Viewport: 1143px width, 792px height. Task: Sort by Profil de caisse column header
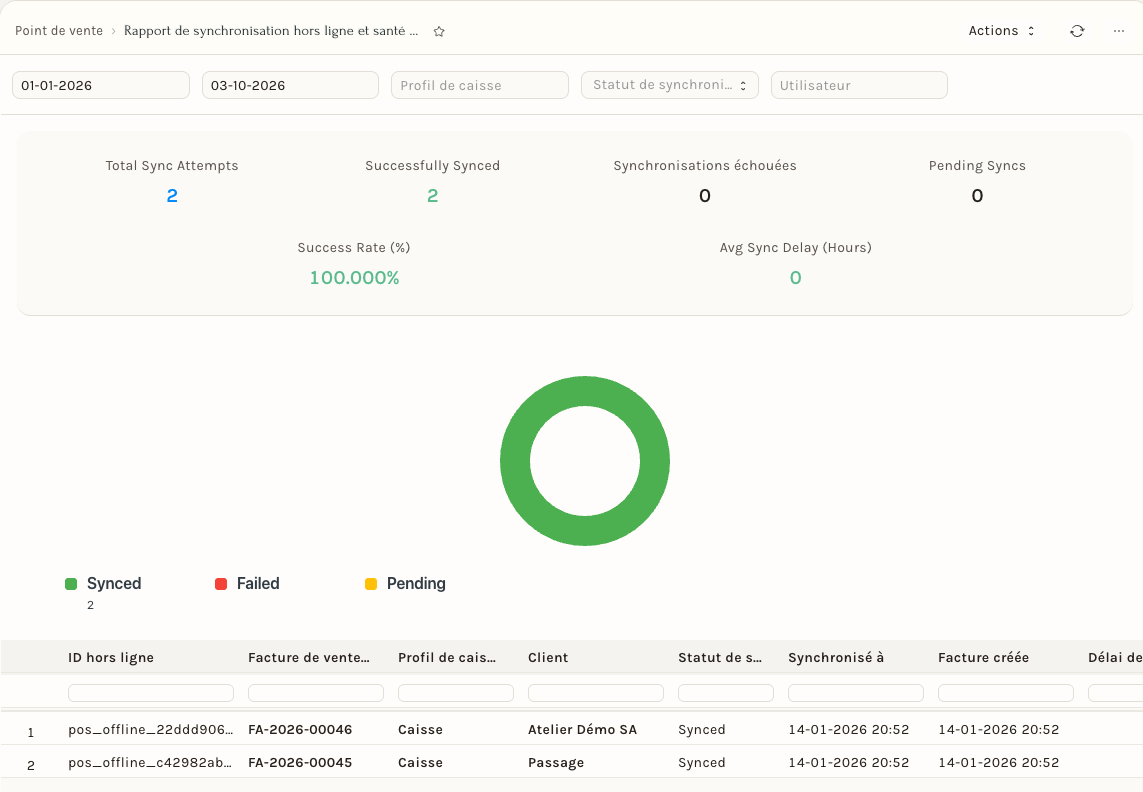tap(447, 657)
